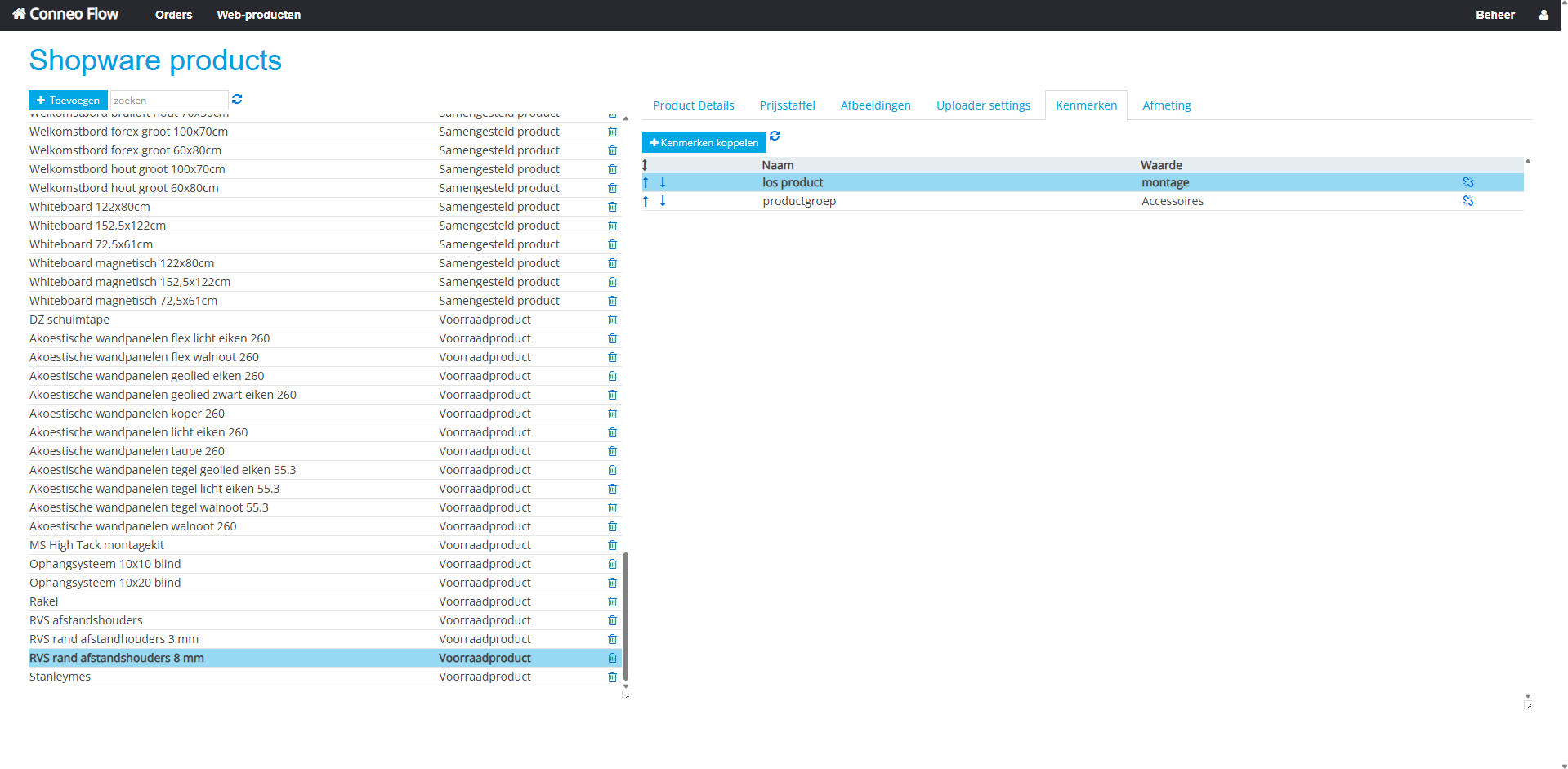
Task: Move 'productgroep' row up
Action: click(646, 201)
